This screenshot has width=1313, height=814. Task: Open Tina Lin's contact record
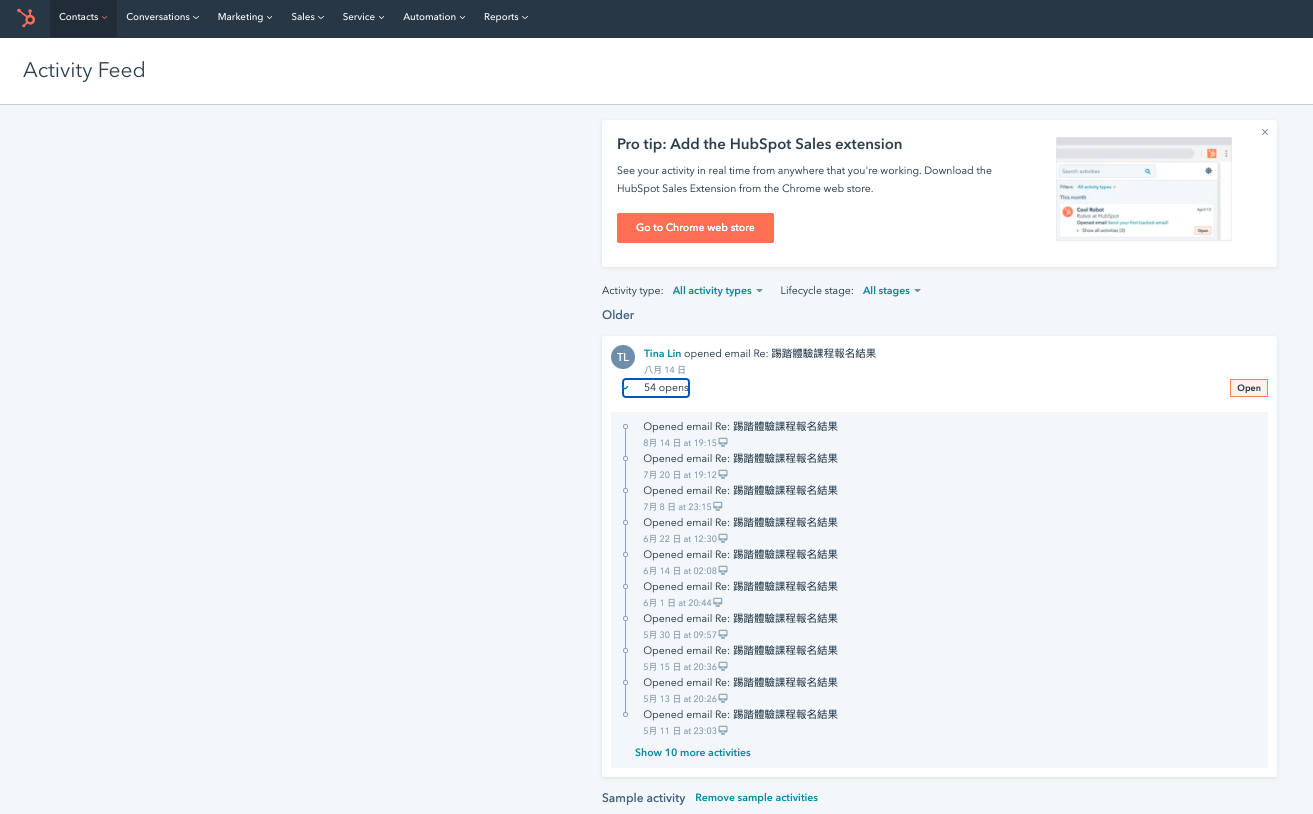[662, 353]
